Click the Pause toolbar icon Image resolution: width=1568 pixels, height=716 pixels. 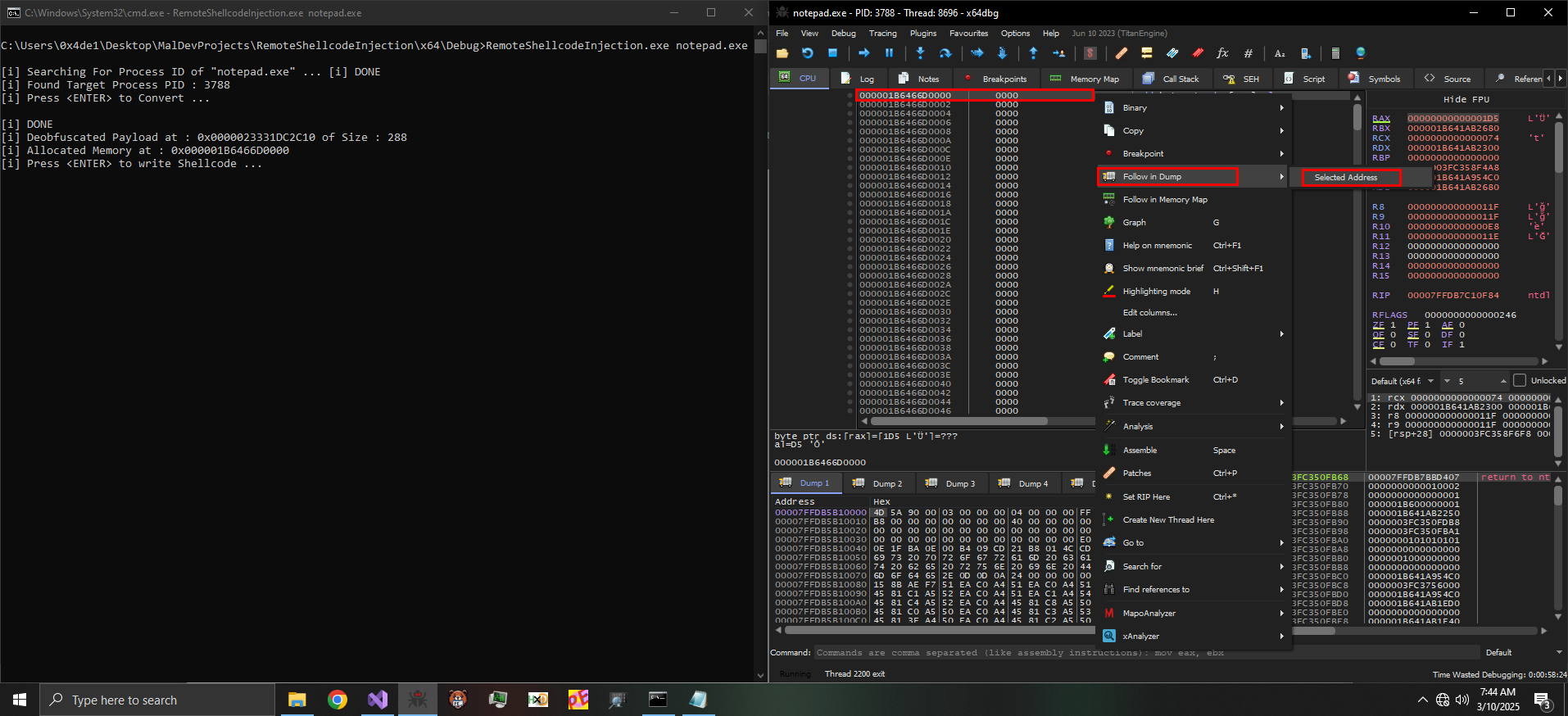tap(890, 53)
